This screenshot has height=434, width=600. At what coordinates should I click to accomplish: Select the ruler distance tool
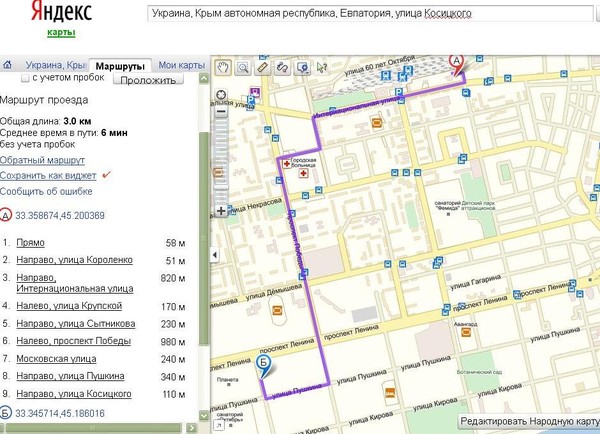[263, 68]
